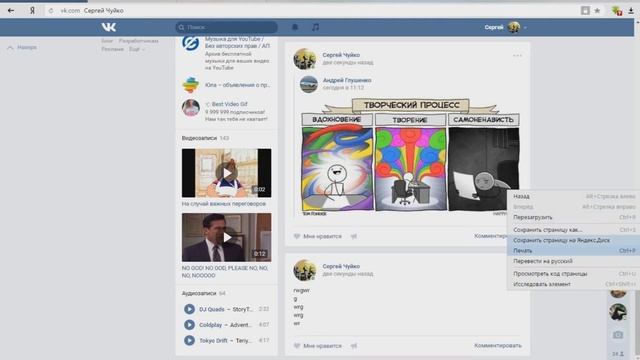This screenshot has height=360, width=640.
Task: Open notifications bell in VK header
Action: pos(295,27)
